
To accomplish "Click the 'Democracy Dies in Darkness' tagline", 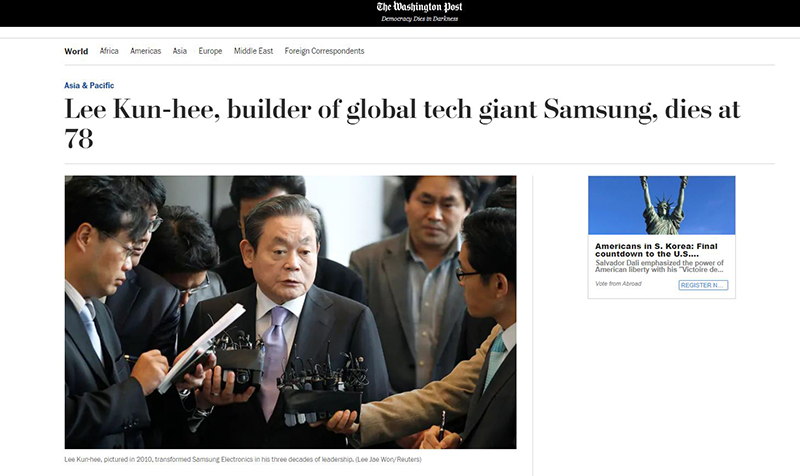I will click(x=419, y=19).
